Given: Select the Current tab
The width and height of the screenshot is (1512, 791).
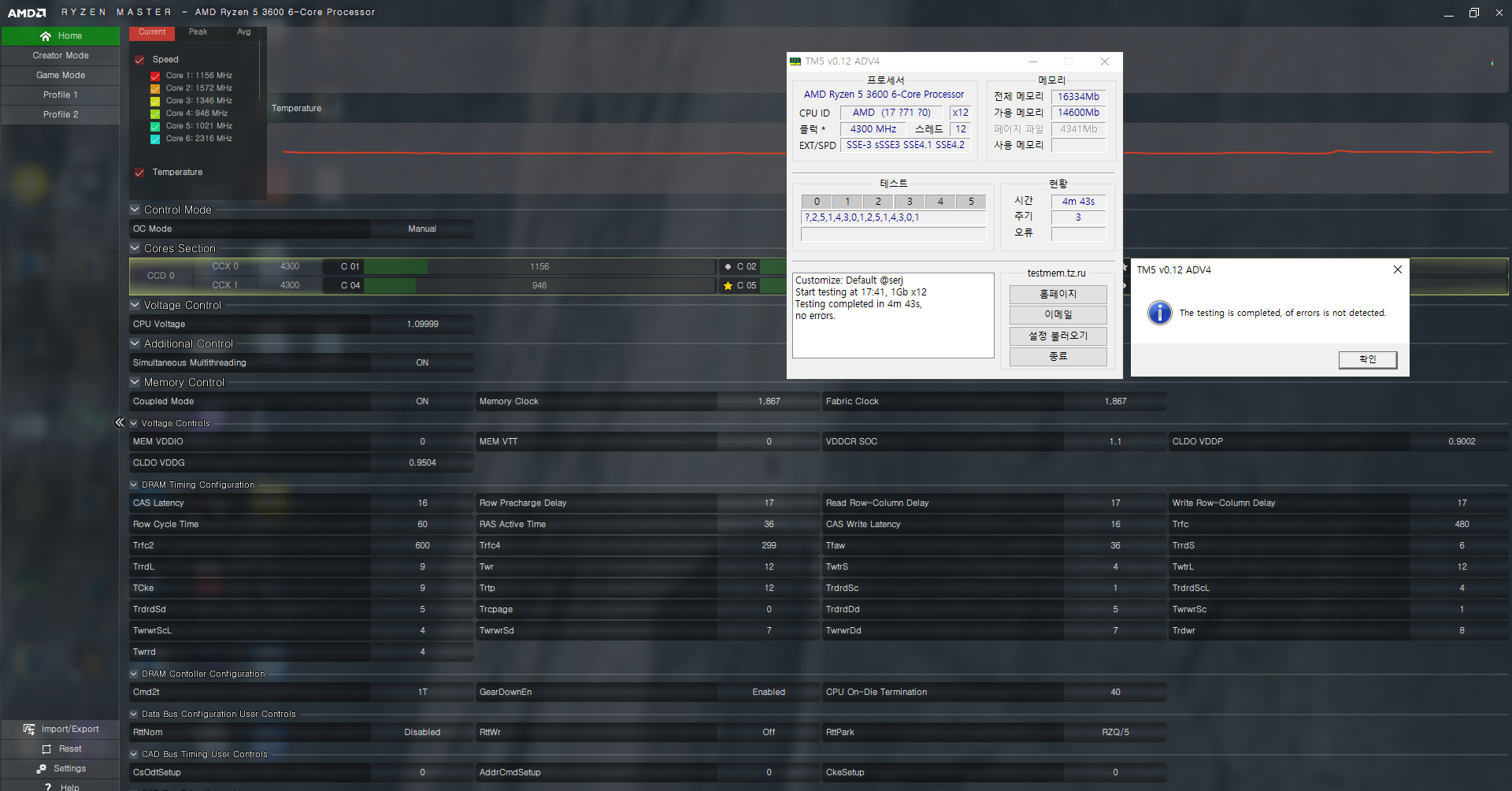Looking at the screenshot, I should [152, 33].
